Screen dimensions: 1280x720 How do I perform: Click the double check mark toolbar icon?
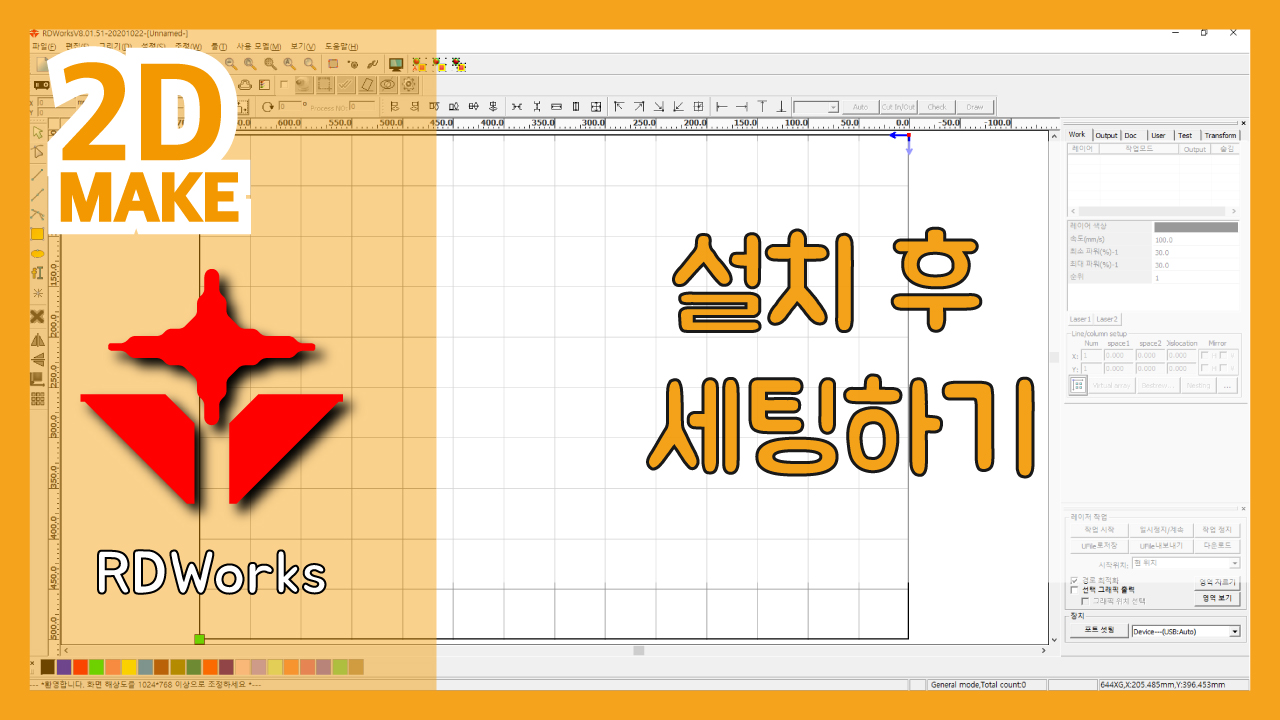click(x=345, y=85)
